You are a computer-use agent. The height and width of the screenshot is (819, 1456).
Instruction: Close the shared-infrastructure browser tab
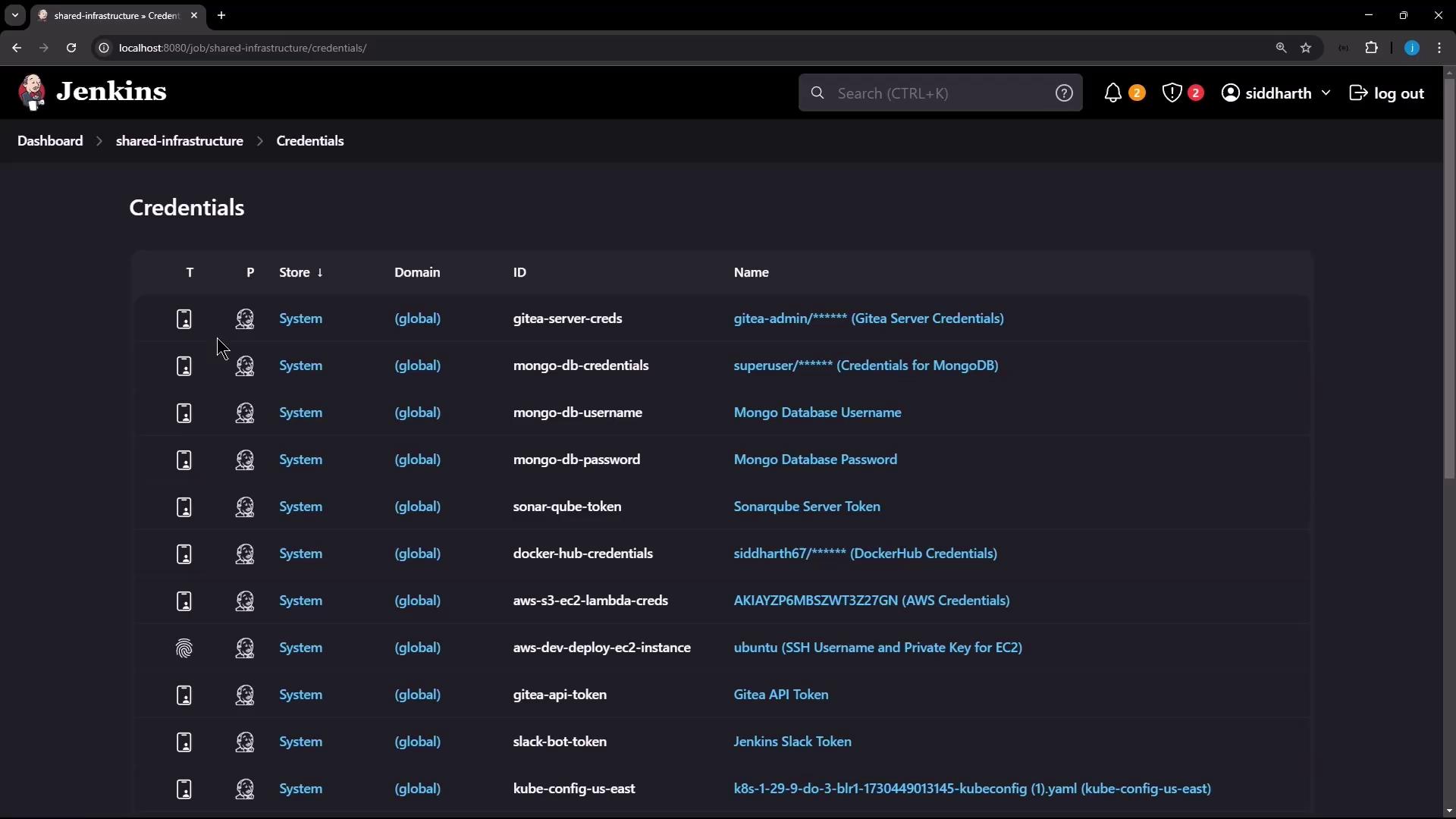tap(194, 15)
